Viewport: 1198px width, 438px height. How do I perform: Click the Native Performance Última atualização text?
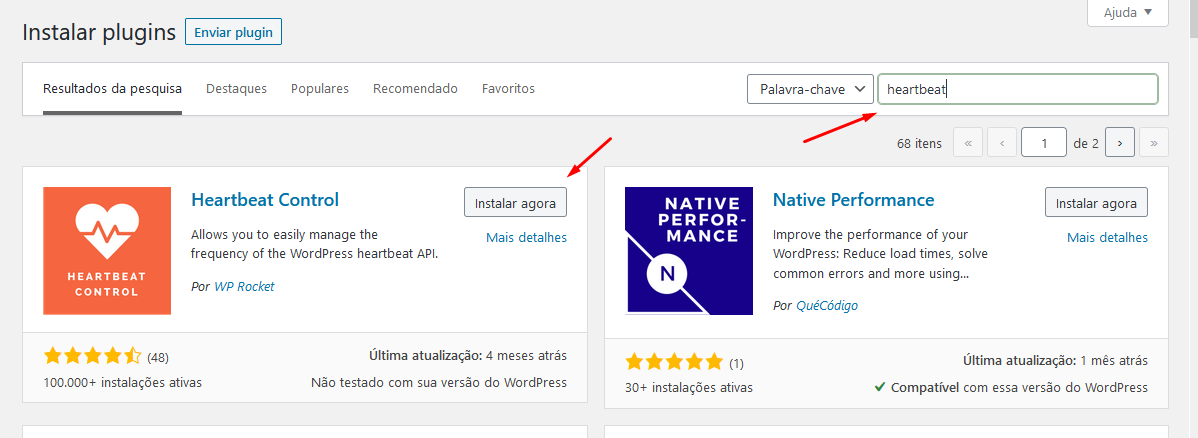pos(1055,360)
